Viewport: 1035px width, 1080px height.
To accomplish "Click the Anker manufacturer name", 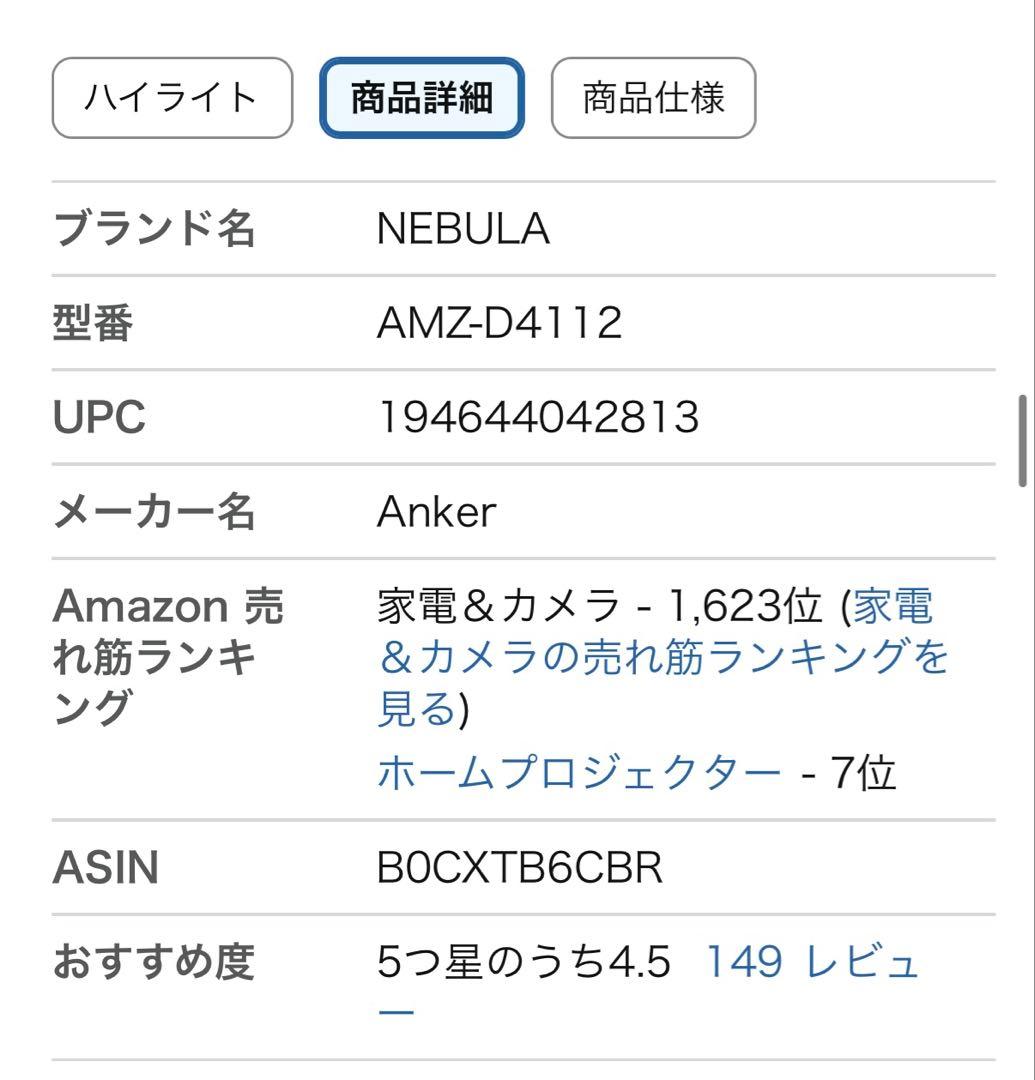I will click(x=437, y=512).
